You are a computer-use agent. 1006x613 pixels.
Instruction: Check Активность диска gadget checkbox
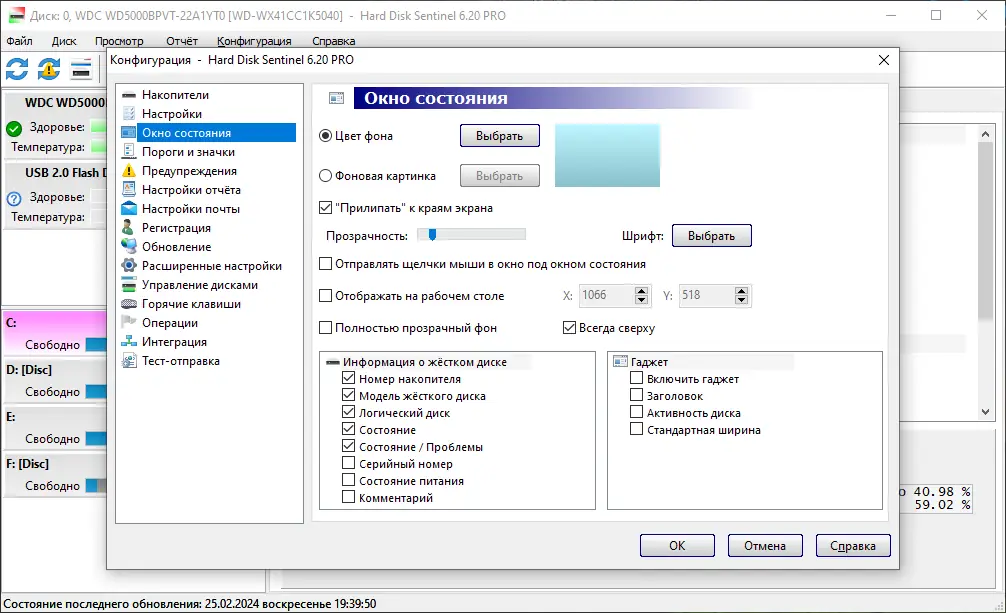point(636,413)
